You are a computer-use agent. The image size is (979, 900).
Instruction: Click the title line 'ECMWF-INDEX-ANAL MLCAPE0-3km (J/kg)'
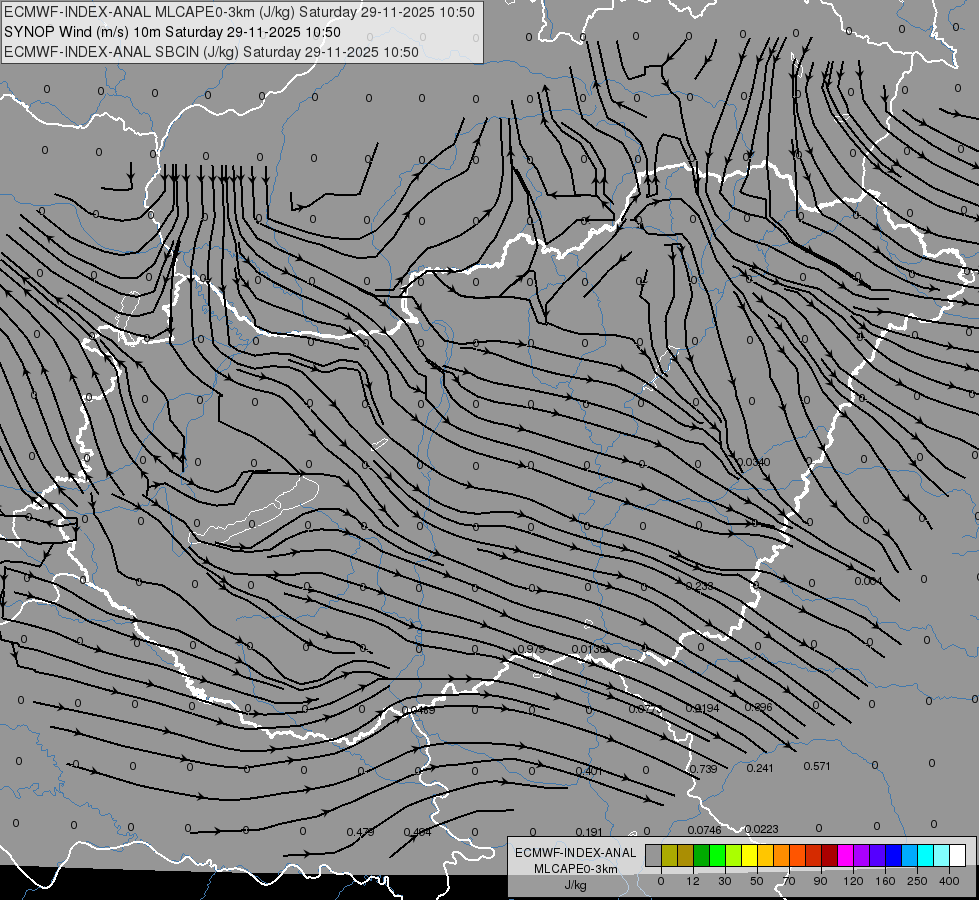tap(148, 12)
